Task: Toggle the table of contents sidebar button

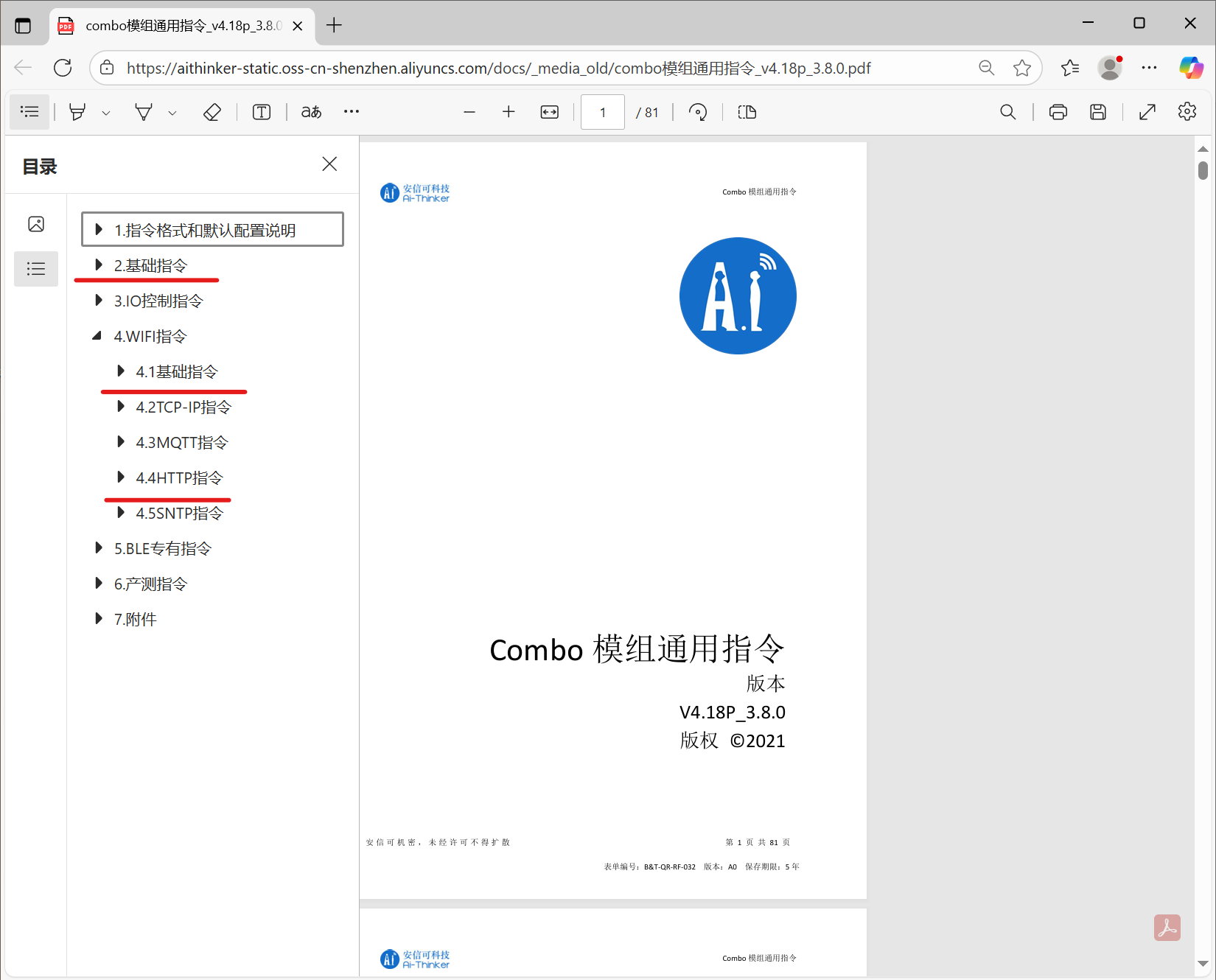Action: pos(29,112)
